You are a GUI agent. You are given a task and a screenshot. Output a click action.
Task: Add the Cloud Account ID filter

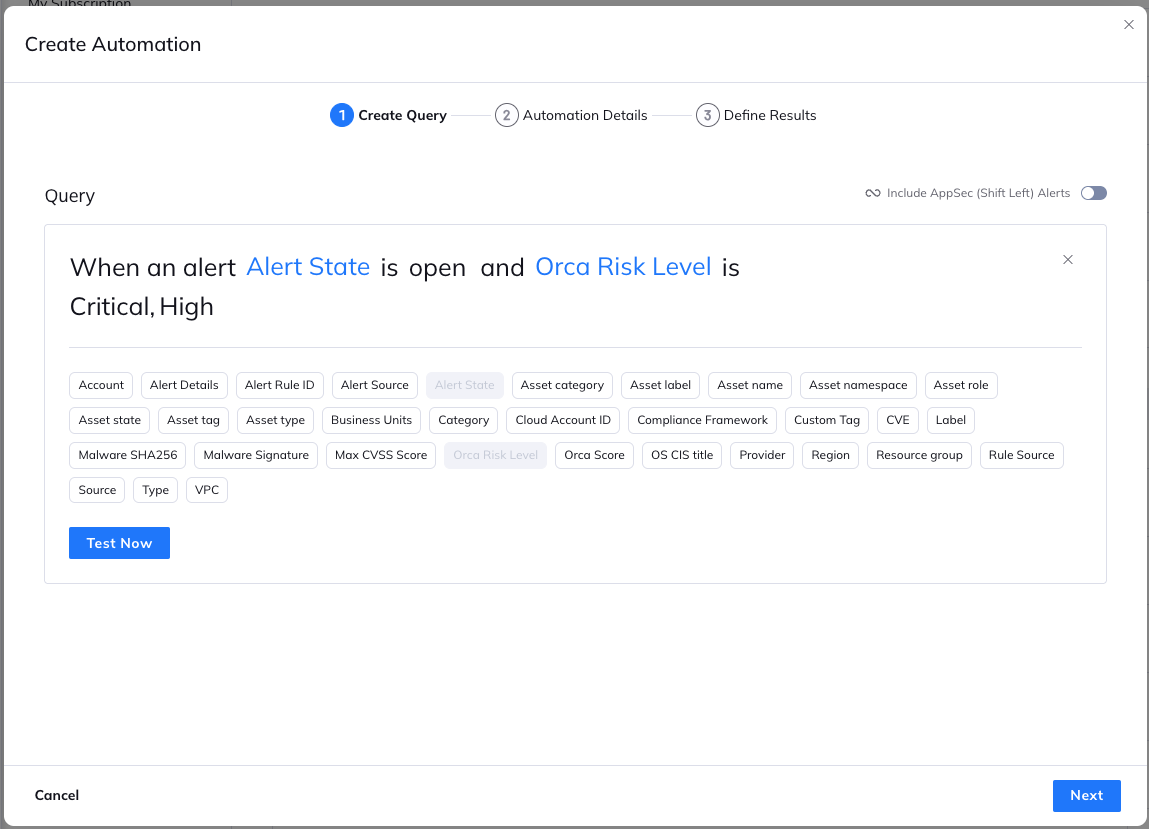pos(563,420)
